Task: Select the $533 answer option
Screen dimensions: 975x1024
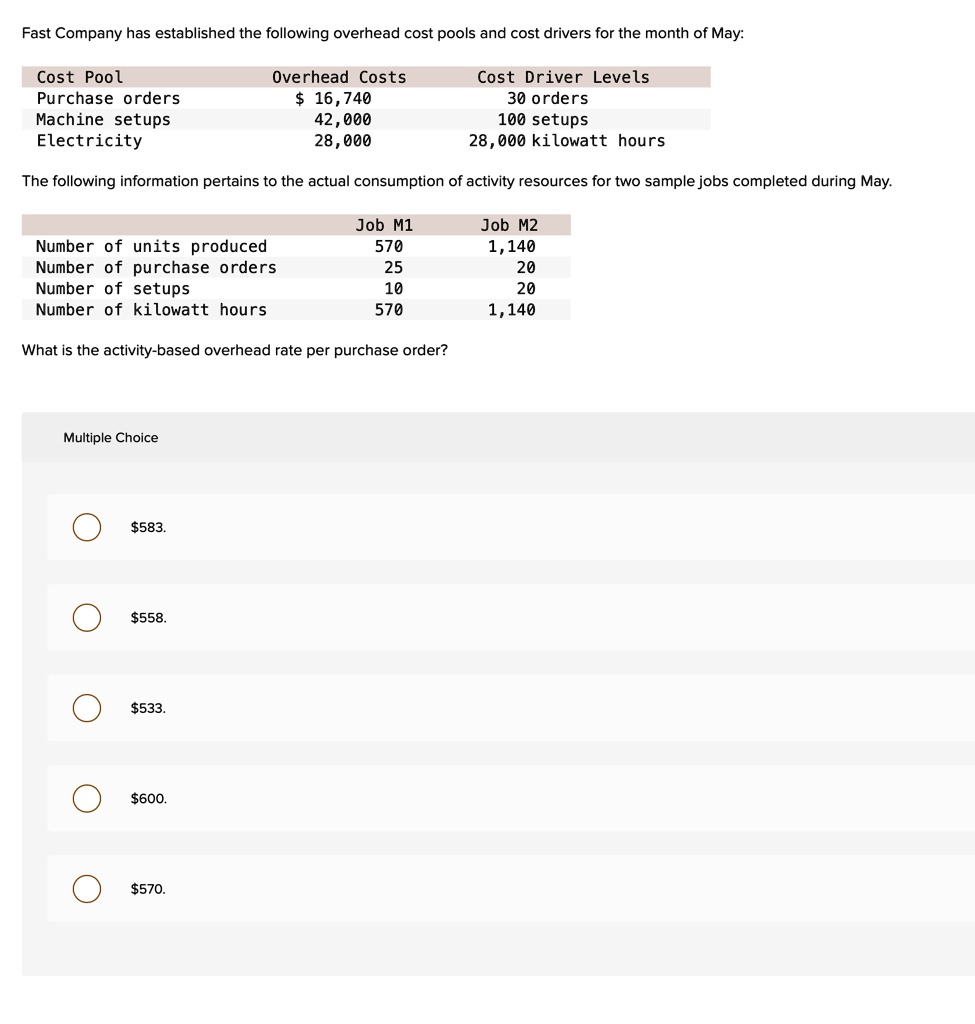Action: [86, 708]
